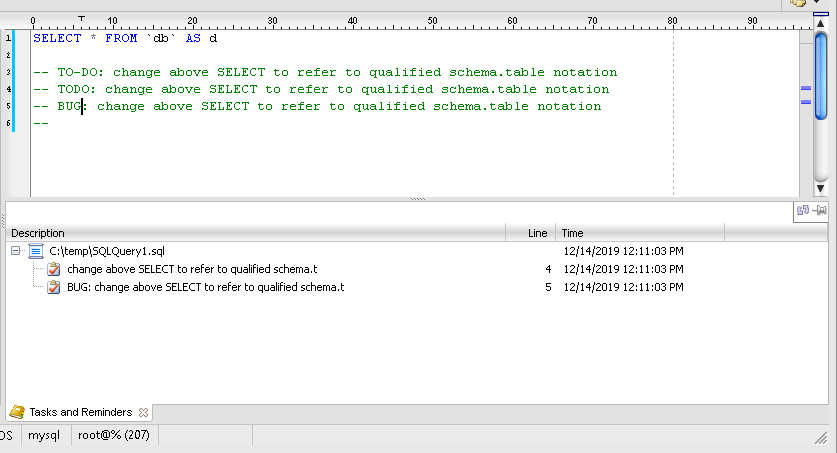The image size is (837, 453).
Task: Close the Tasks and Reminders tab
Action: [143, 412]
